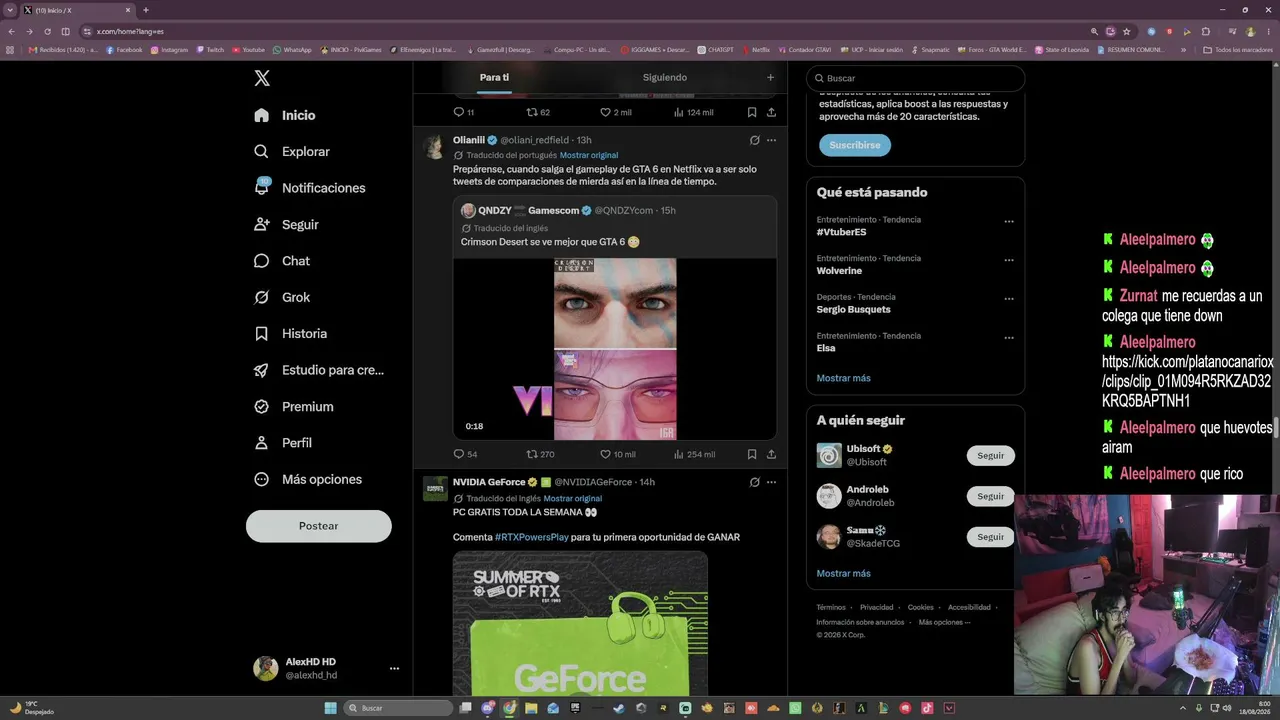Open the weather widget showing Despejado
Viewport: 1280px width, 720px height.
pos(31,708)
